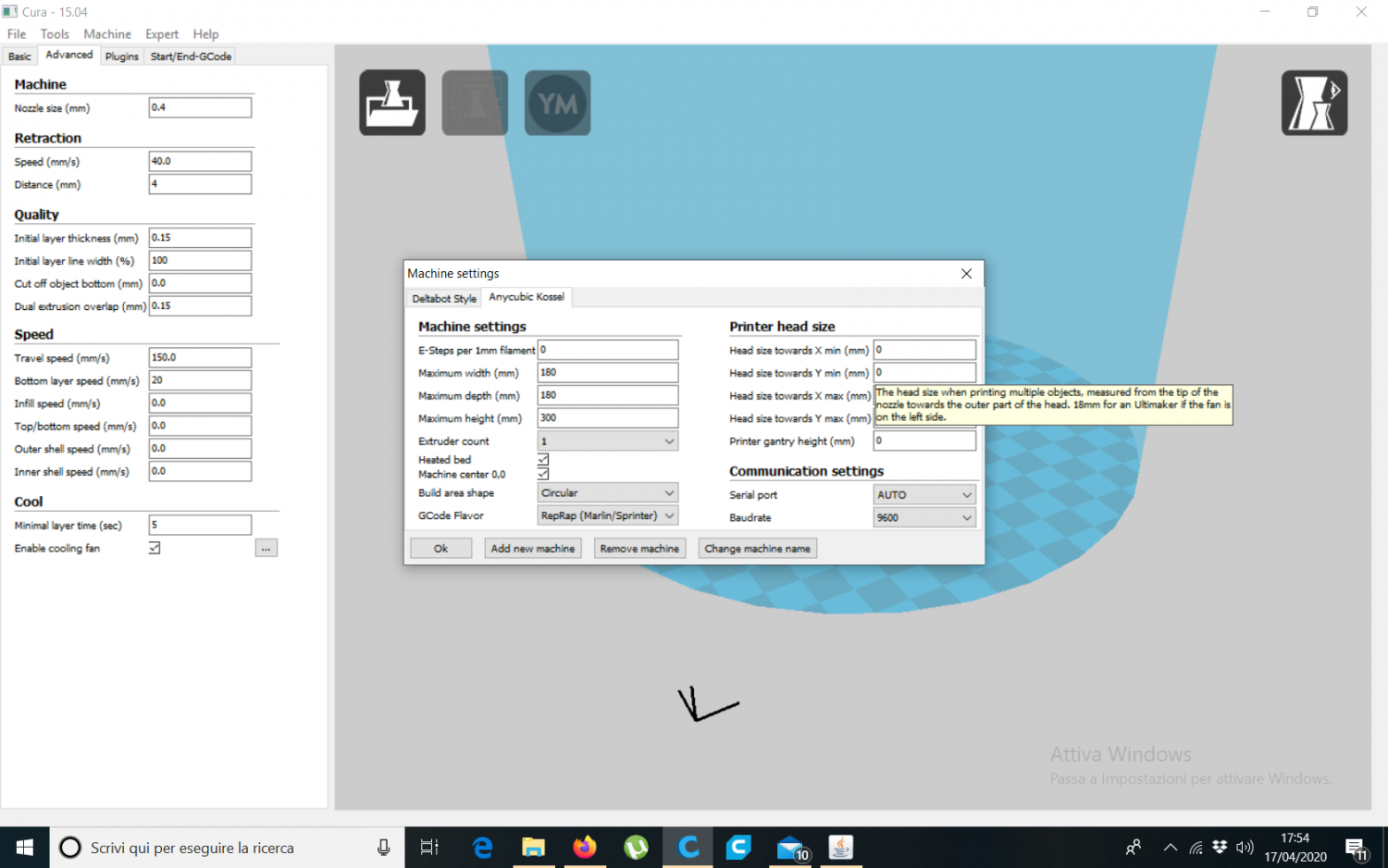Click Add new machine button

(533, 549)
